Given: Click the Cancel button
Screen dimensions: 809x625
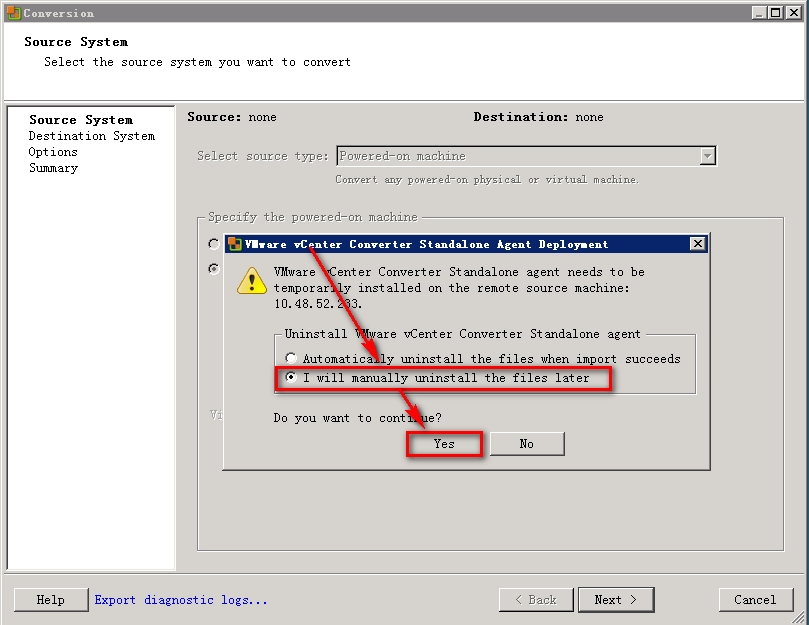Looking at the screenshot, I should pyautogui.click(x=756, y=600).
